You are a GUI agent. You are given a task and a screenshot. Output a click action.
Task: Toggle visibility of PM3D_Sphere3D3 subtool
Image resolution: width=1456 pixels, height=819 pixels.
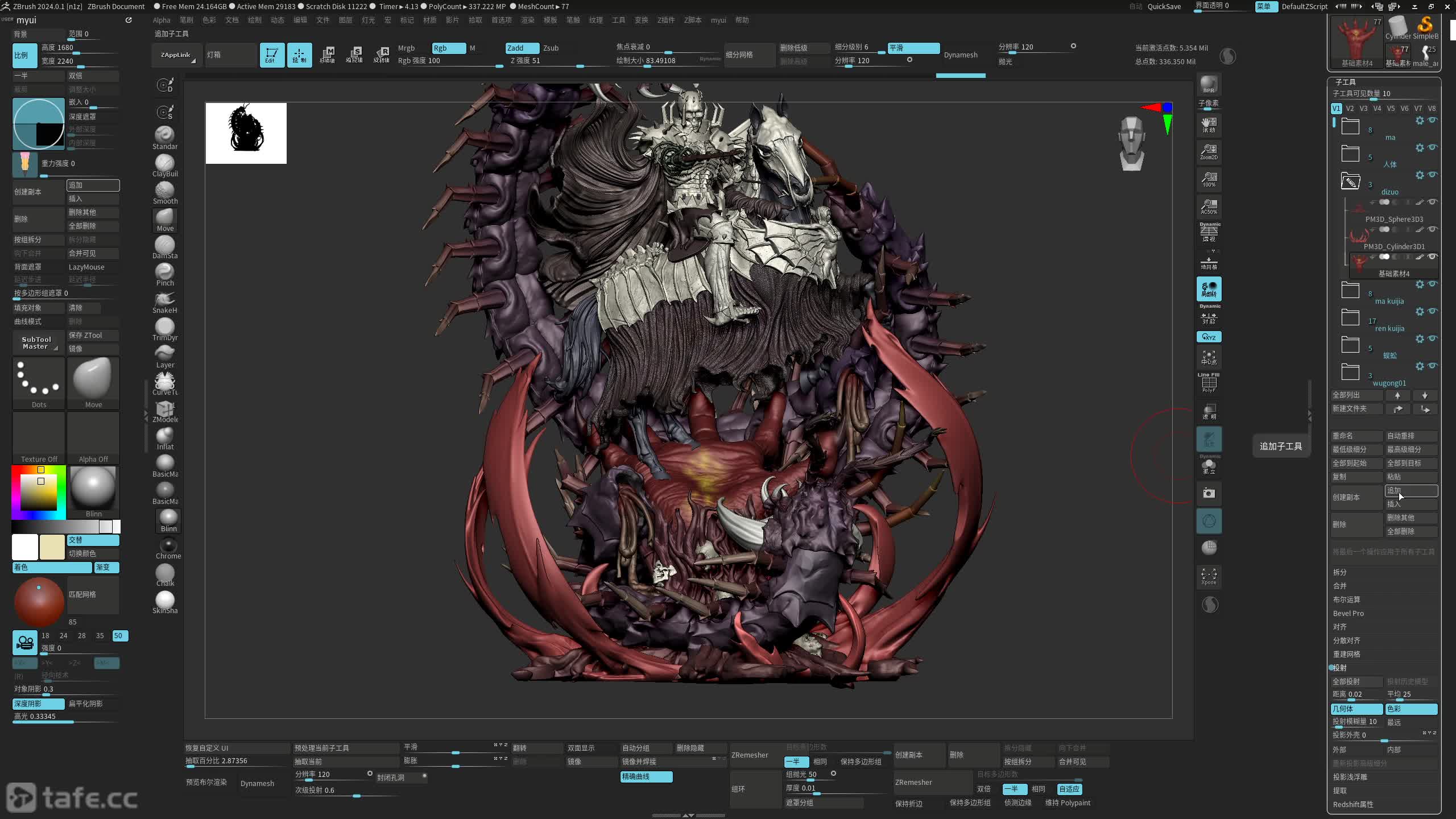coord(1433,202)
